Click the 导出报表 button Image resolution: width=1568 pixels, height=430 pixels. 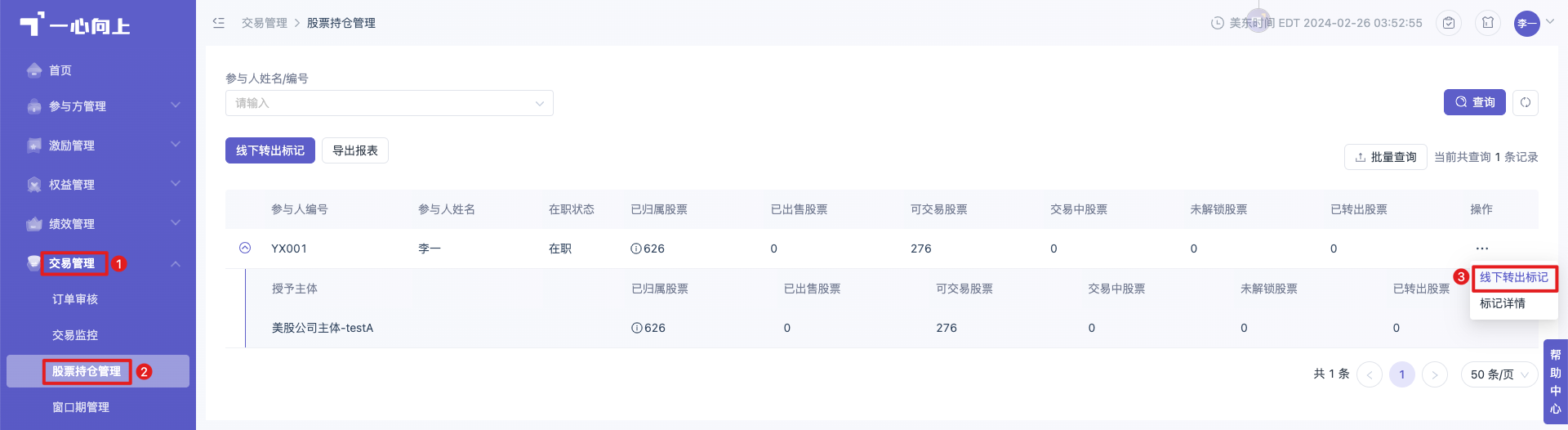(355, 150)
